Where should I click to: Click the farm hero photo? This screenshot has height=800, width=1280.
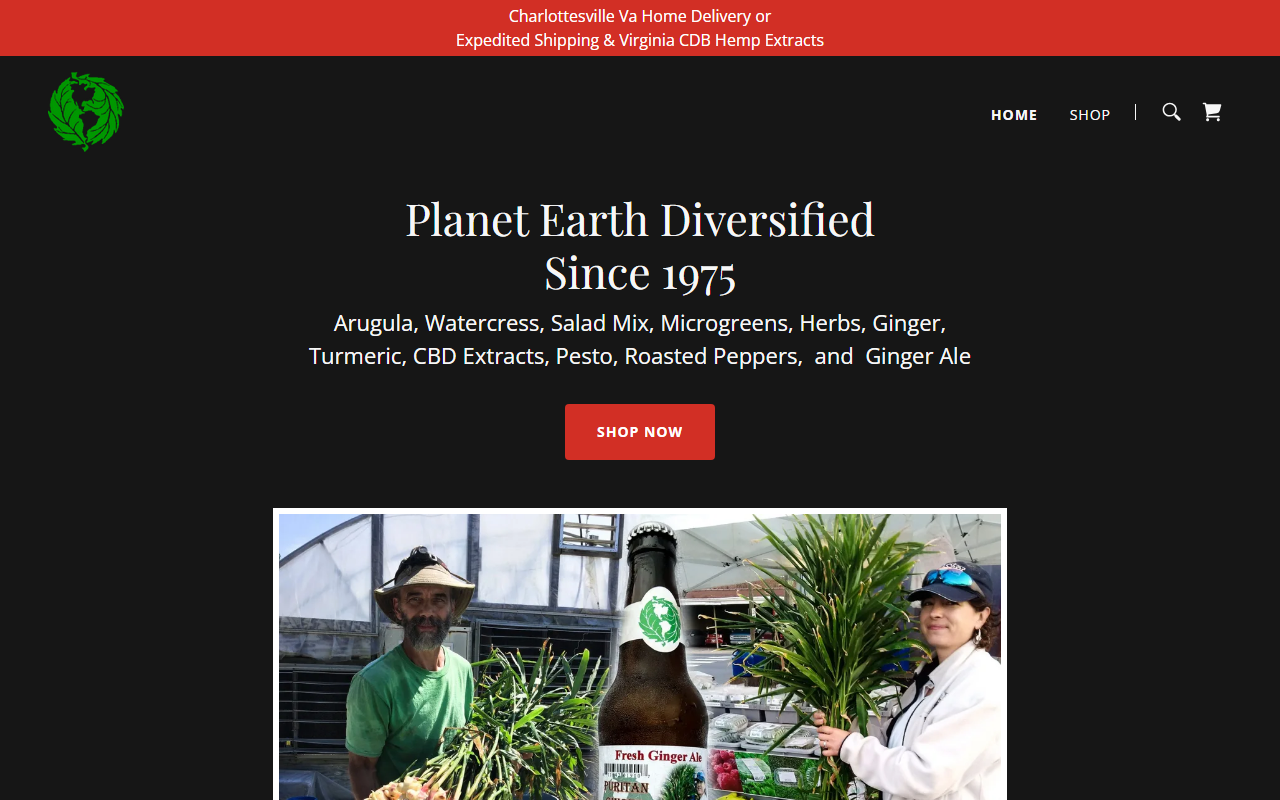click(640, 656)
